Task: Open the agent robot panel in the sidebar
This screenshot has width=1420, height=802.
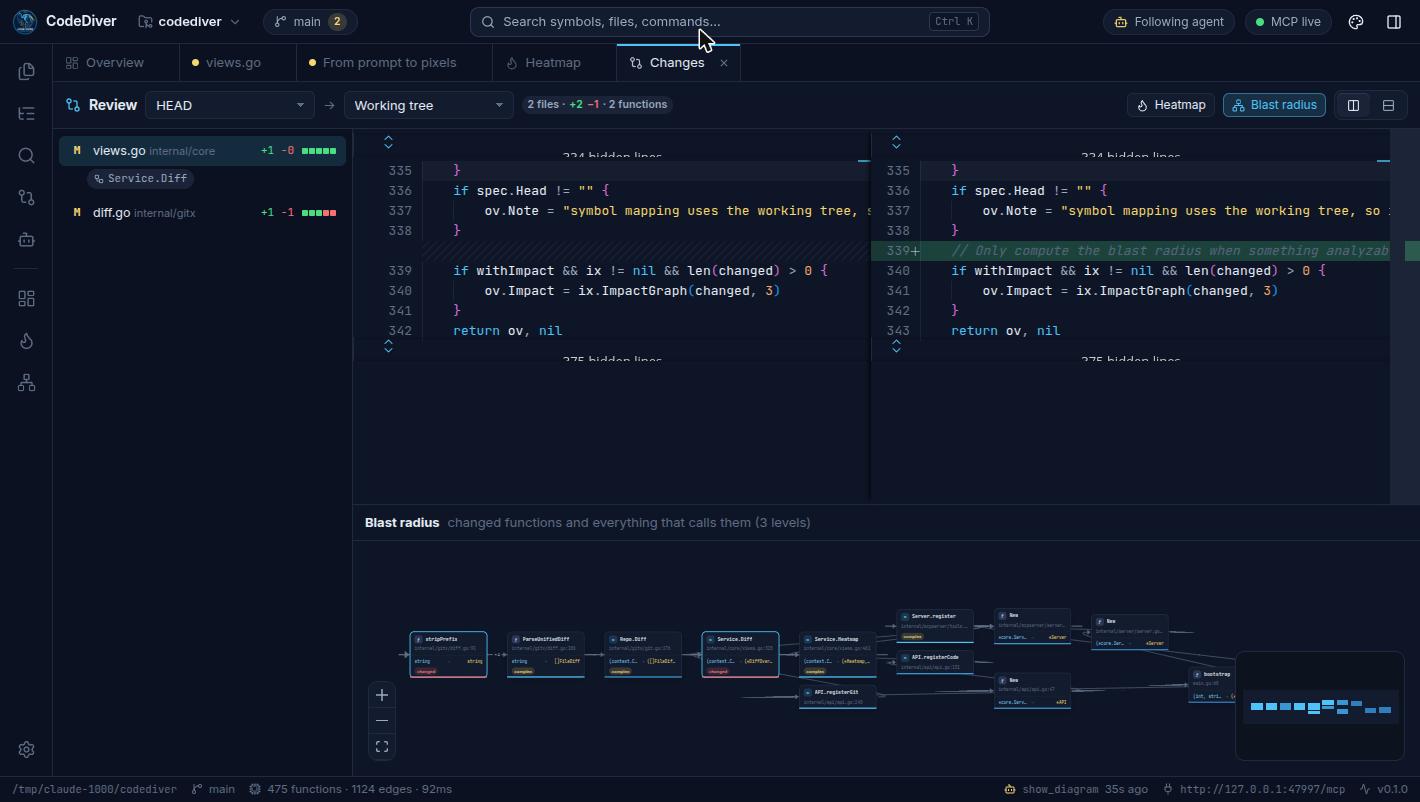Action: (27, 240)
